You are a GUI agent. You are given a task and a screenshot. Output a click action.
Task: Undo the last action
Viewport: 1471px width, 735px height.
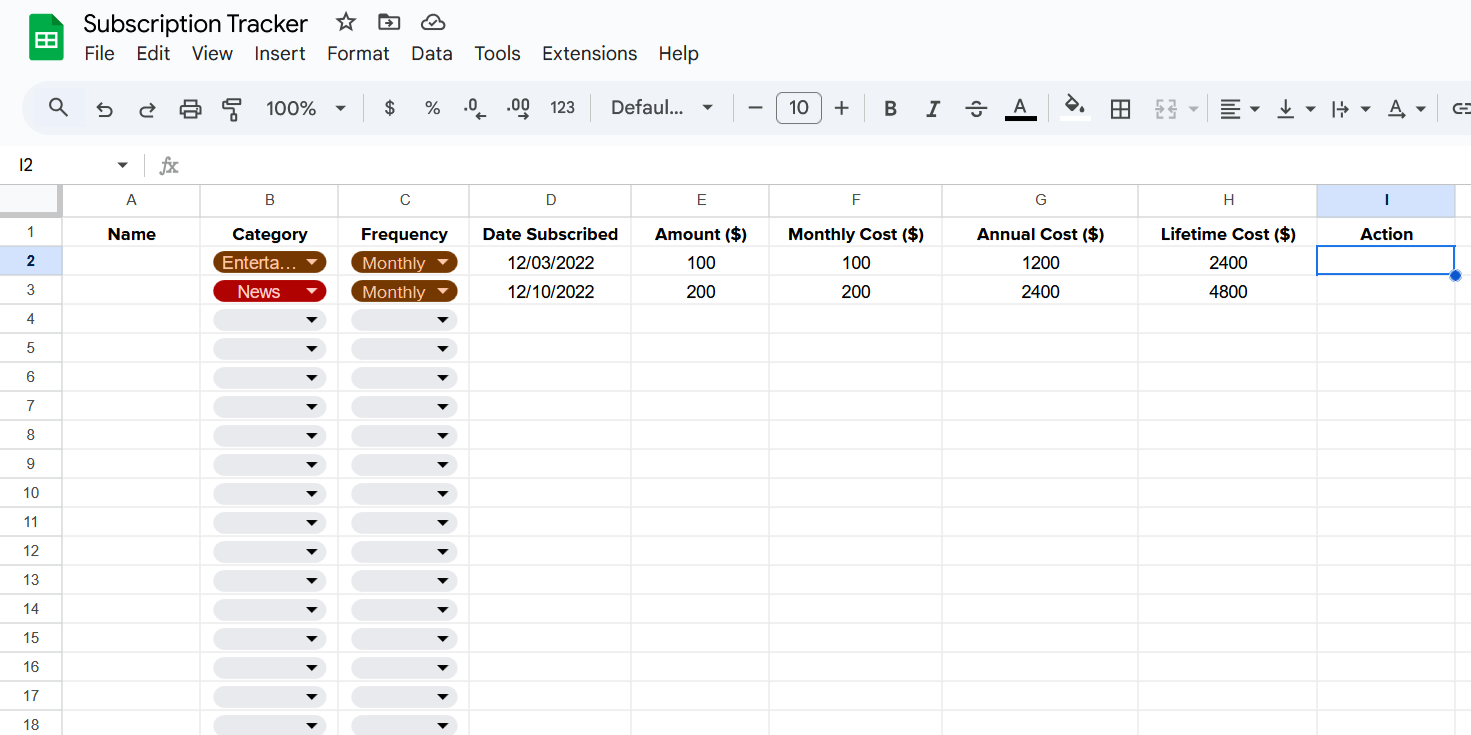[104, 108]
